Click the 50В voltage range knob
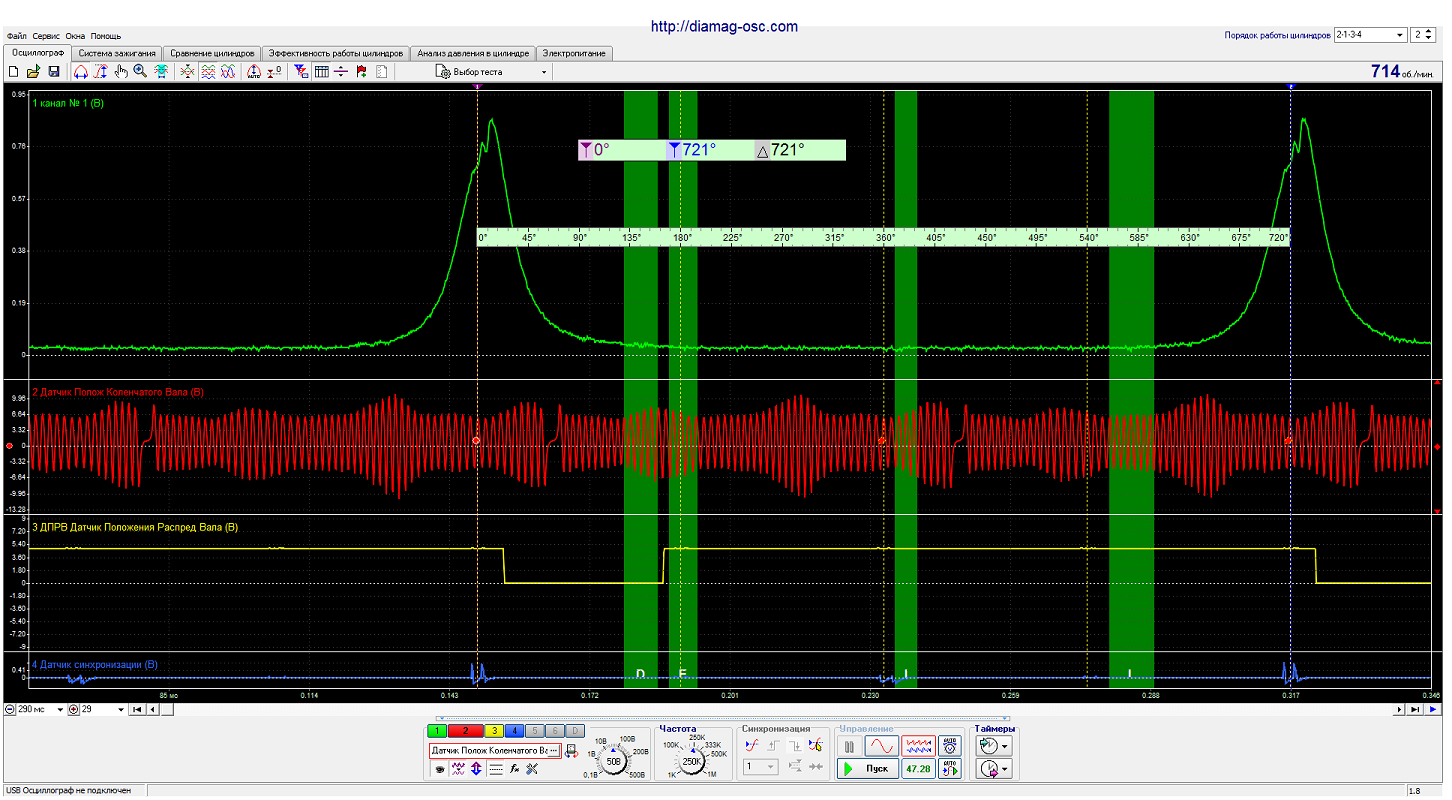The width and height of the screenshot is (1452, 800). (x=613, y=761)
